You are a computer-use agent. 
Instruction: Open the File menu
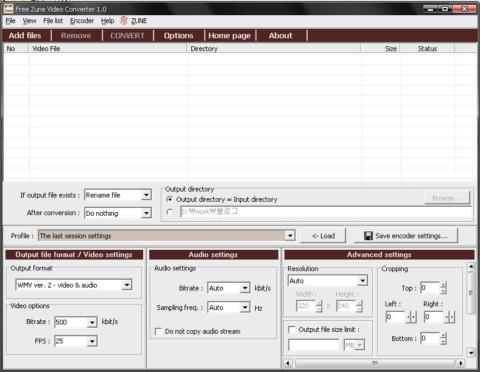coord(10,21)
